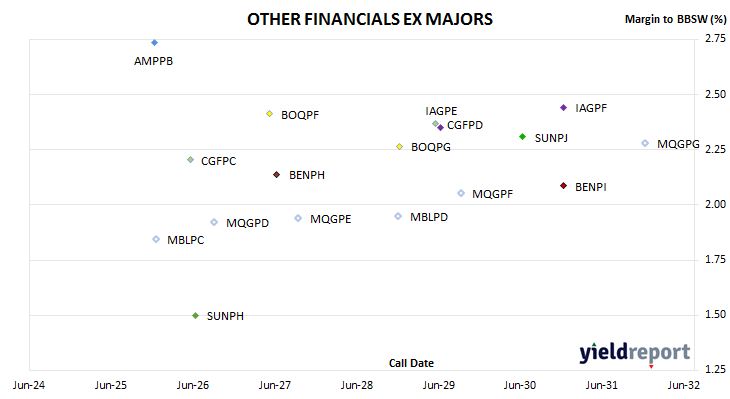Click the MQGPF hollow diamond marker
This screenshot has height=399, width=730.
(461, 193)
